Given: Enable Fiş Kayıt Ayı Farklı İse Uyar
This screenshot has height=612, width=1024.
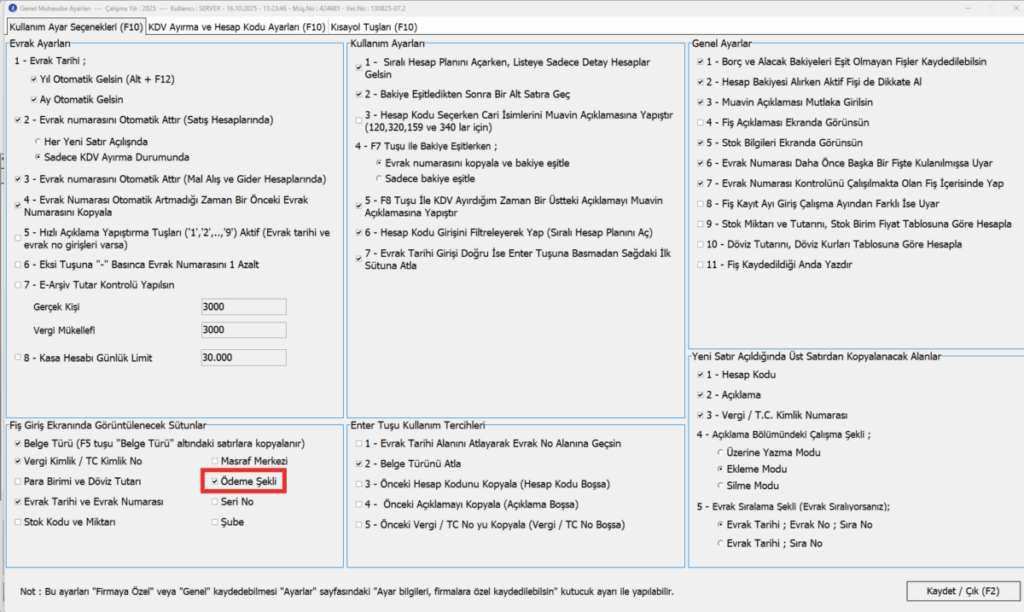Looking at the screenshot, I should (700, 203).
